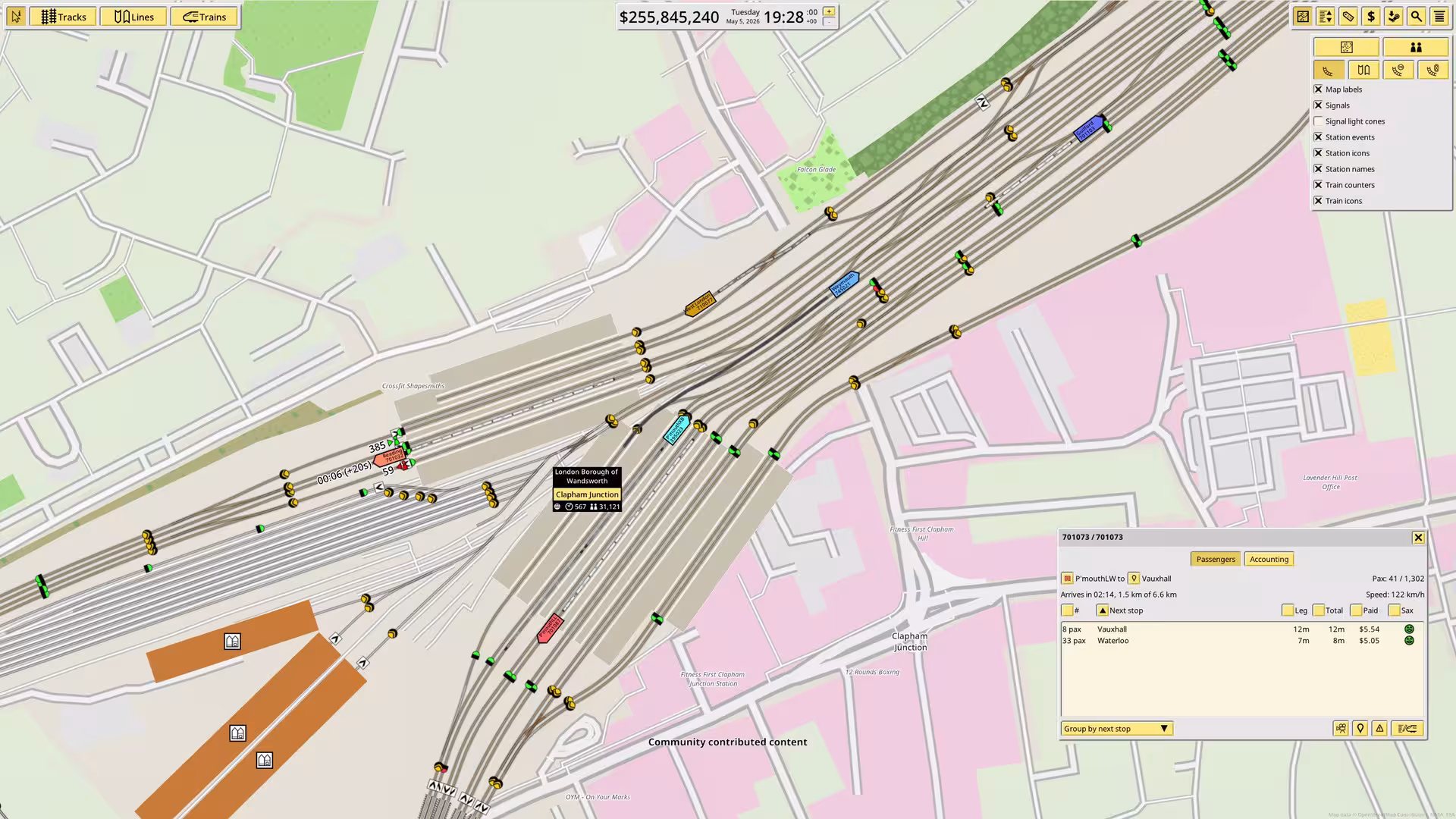Image resolution: width=1456 pixels, height=819 pixels.
Task: Select the pointer cursor tool
Action: [16, 16]
